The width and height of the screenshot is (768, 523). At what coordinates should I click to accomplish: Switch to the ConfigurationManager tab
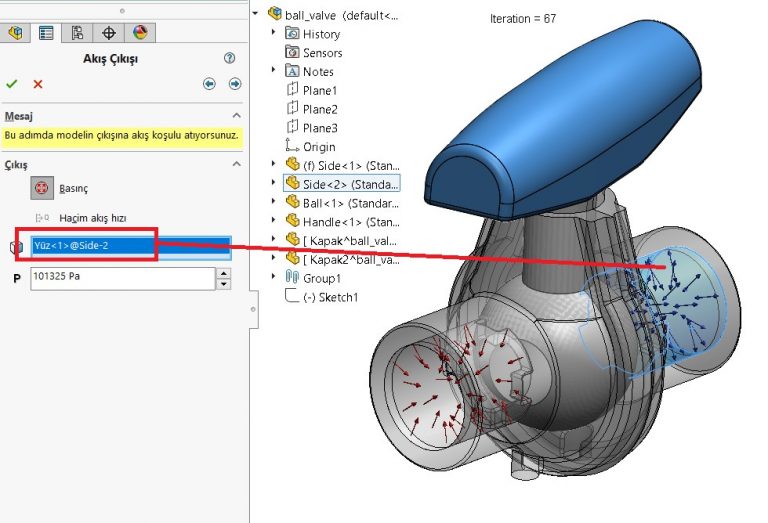(77, 33)
